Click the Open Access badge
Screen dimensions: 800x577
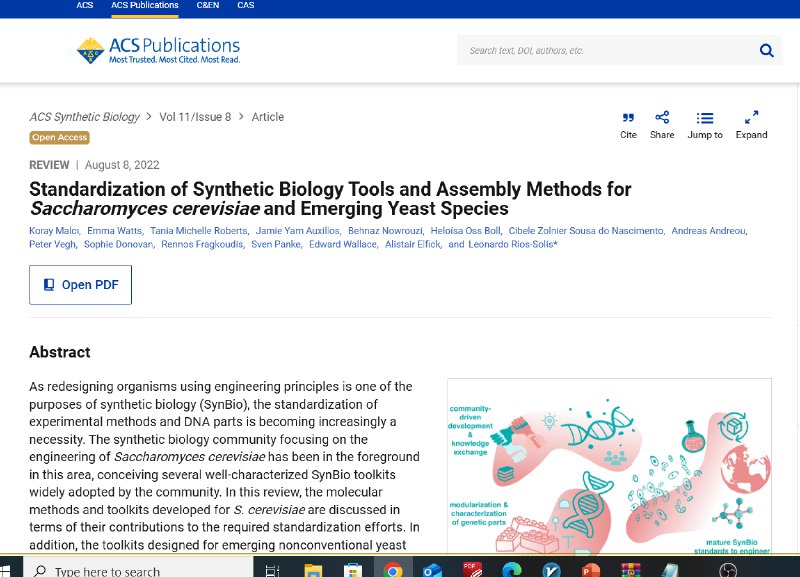pyautogui.click(x=60, y=137)
